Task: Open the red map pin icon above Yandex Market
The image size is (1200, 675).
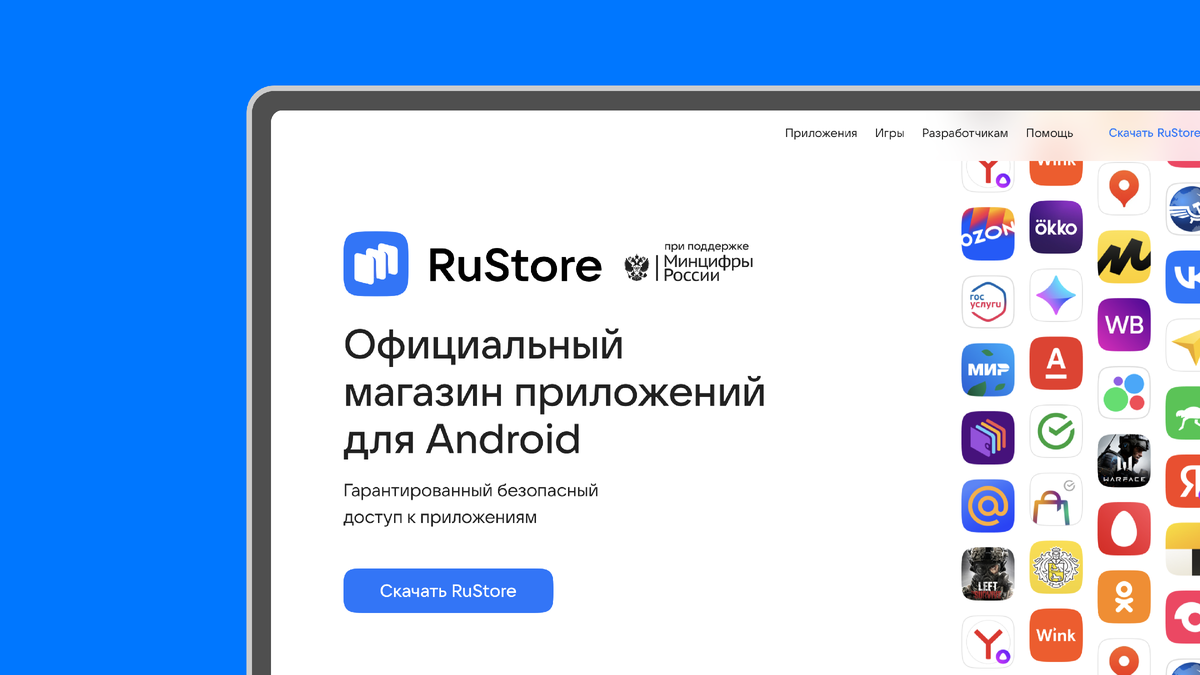Action: (1124, 189)
